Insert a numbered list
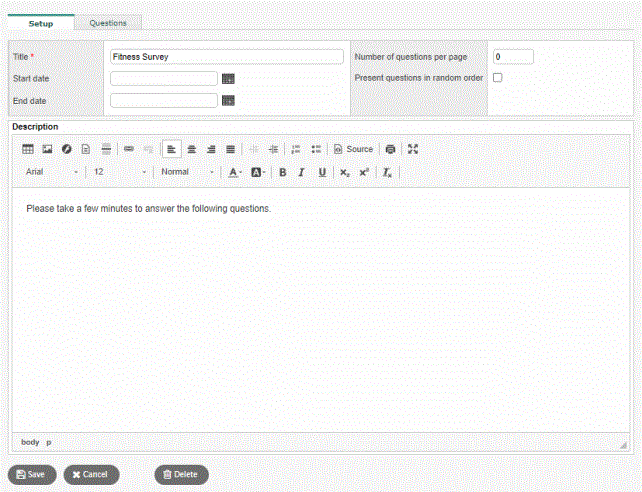This screenshot has width=642, height=492. coord(296,149)
